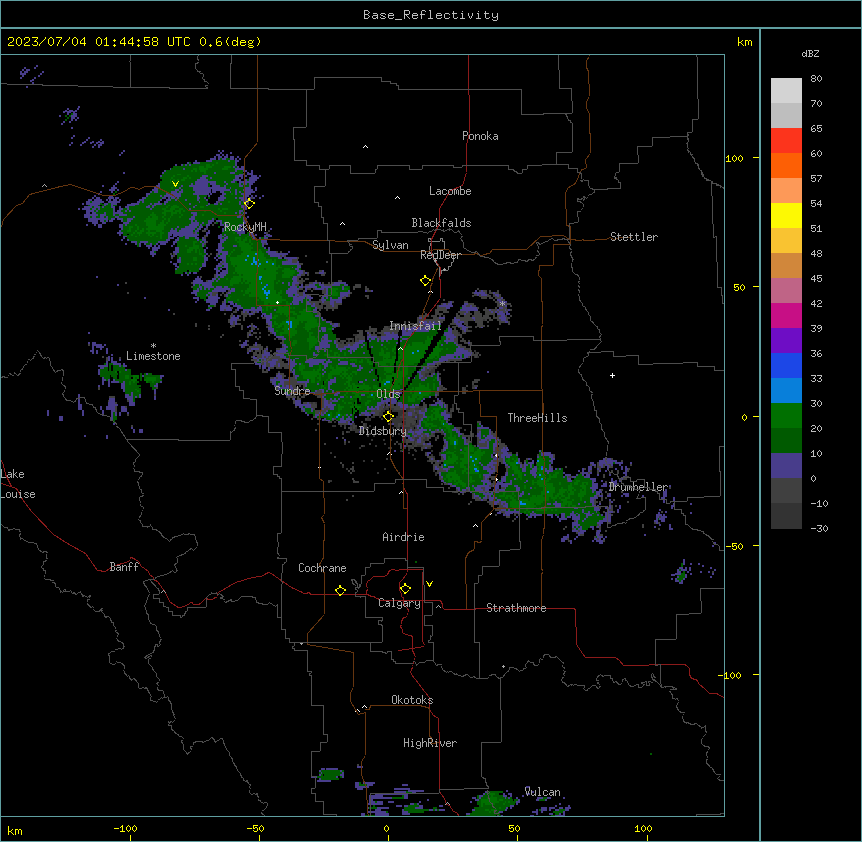The width and height of the screenshot is (862, 842).
Task: Click the RockyMH label
Action: (245, 227)
